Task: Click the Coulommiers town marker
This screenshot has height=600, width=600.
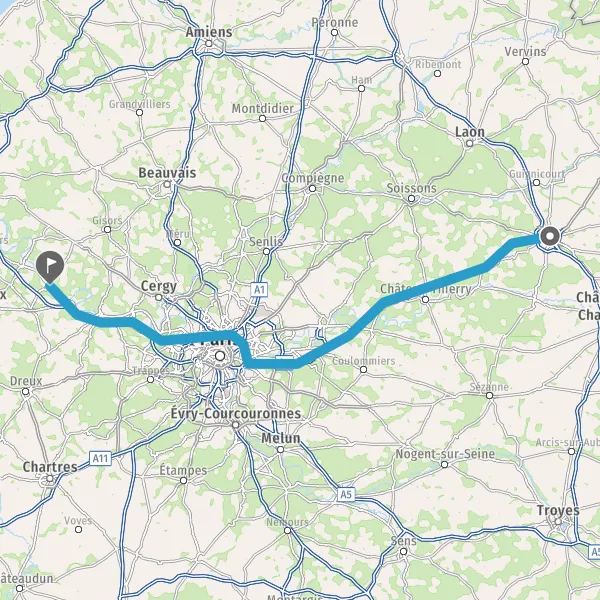Action: point(364,369)
